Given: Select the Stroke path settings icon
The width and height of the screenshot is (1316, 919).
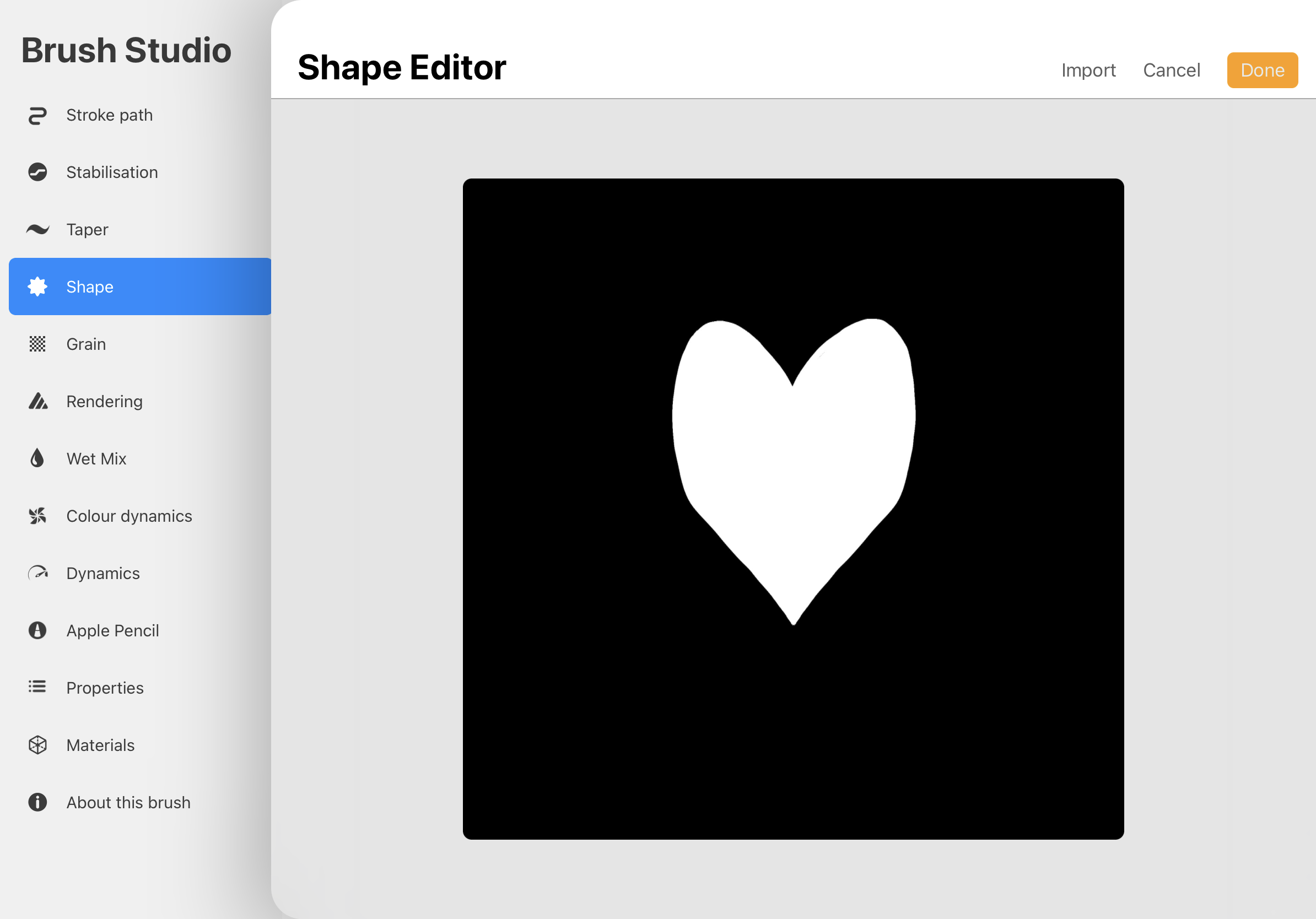Looking at the screenshot, I should click(37, 115).
